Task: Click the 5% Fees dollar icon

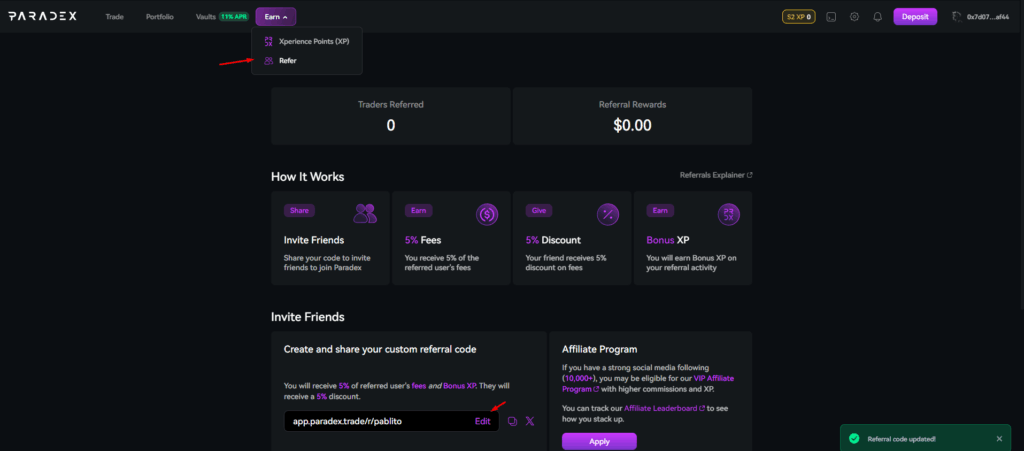Action: point(487,214)
